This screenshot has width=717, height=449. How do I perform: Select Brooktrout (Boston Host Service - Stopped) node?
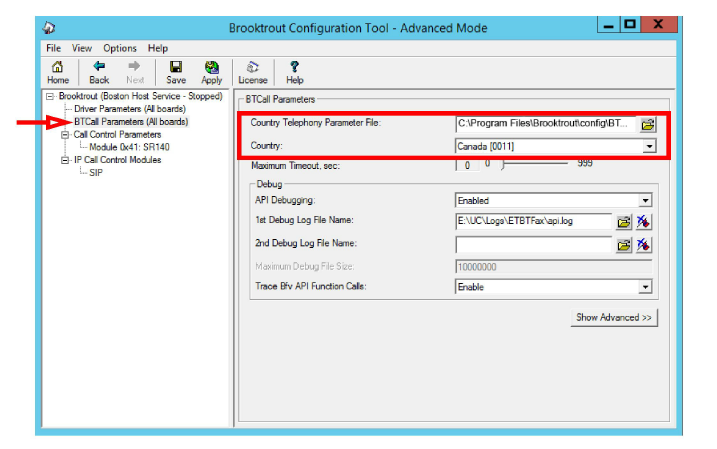coord(140,96)
